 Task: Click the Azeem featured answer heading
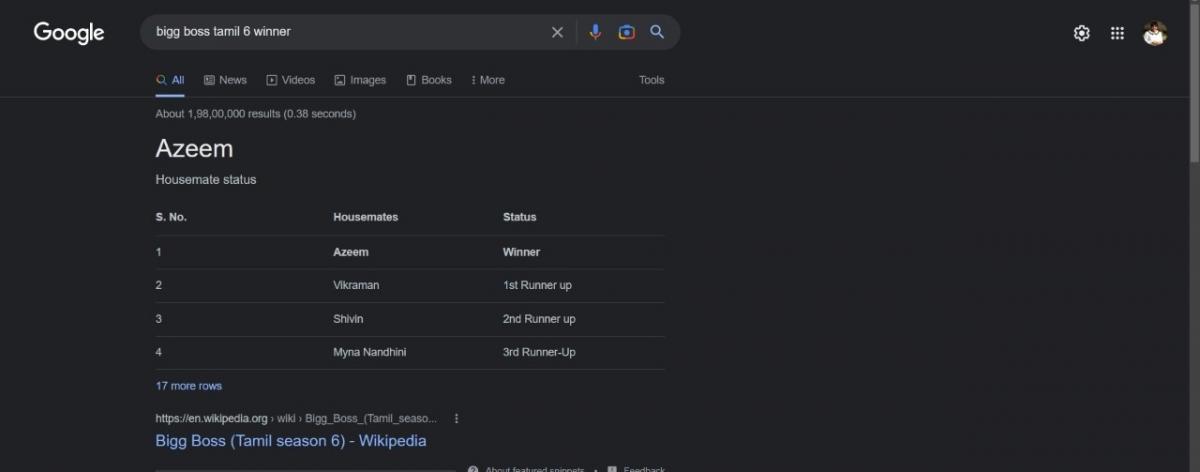(194, 149)
